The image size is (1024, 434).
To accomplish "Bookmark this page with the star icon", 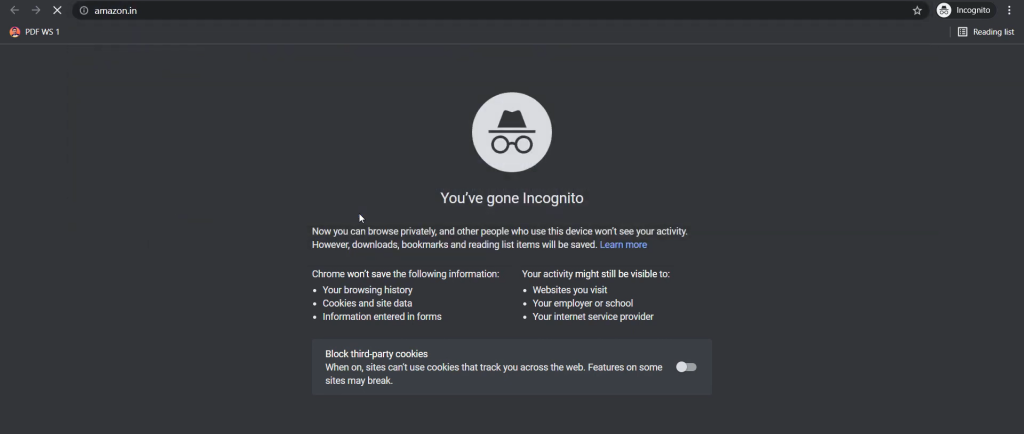I will [917, 10].
